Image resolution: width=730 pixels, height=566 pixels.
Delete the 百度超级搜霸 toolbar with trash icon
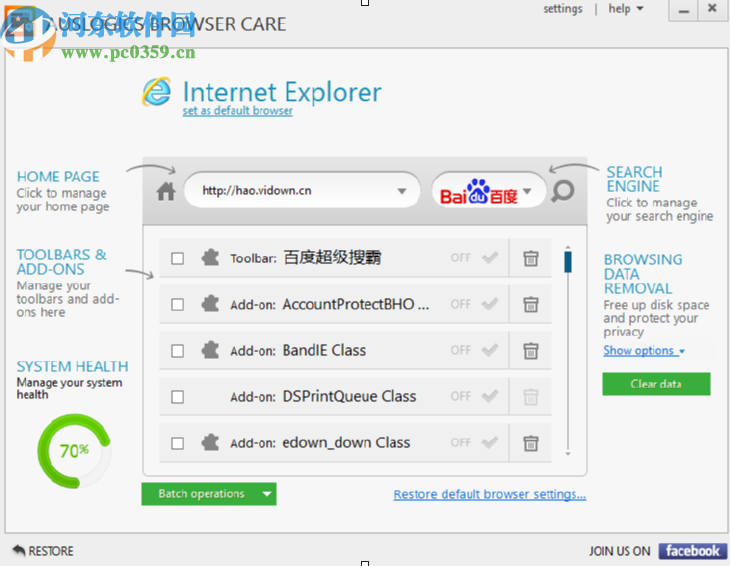tap(531, 258)
